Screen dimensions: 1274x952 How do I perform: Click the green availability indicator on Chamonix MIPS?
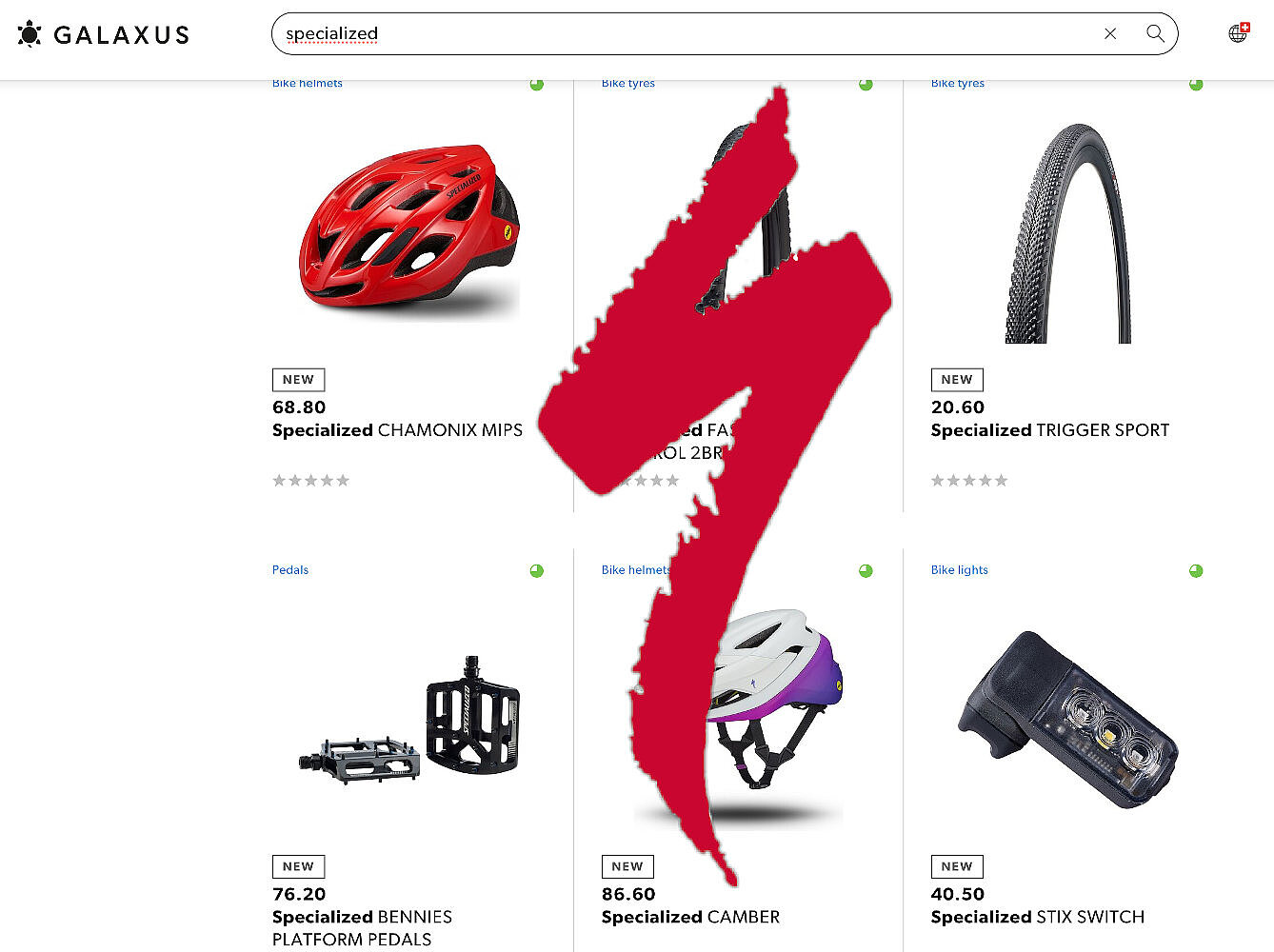coord(537,85)
